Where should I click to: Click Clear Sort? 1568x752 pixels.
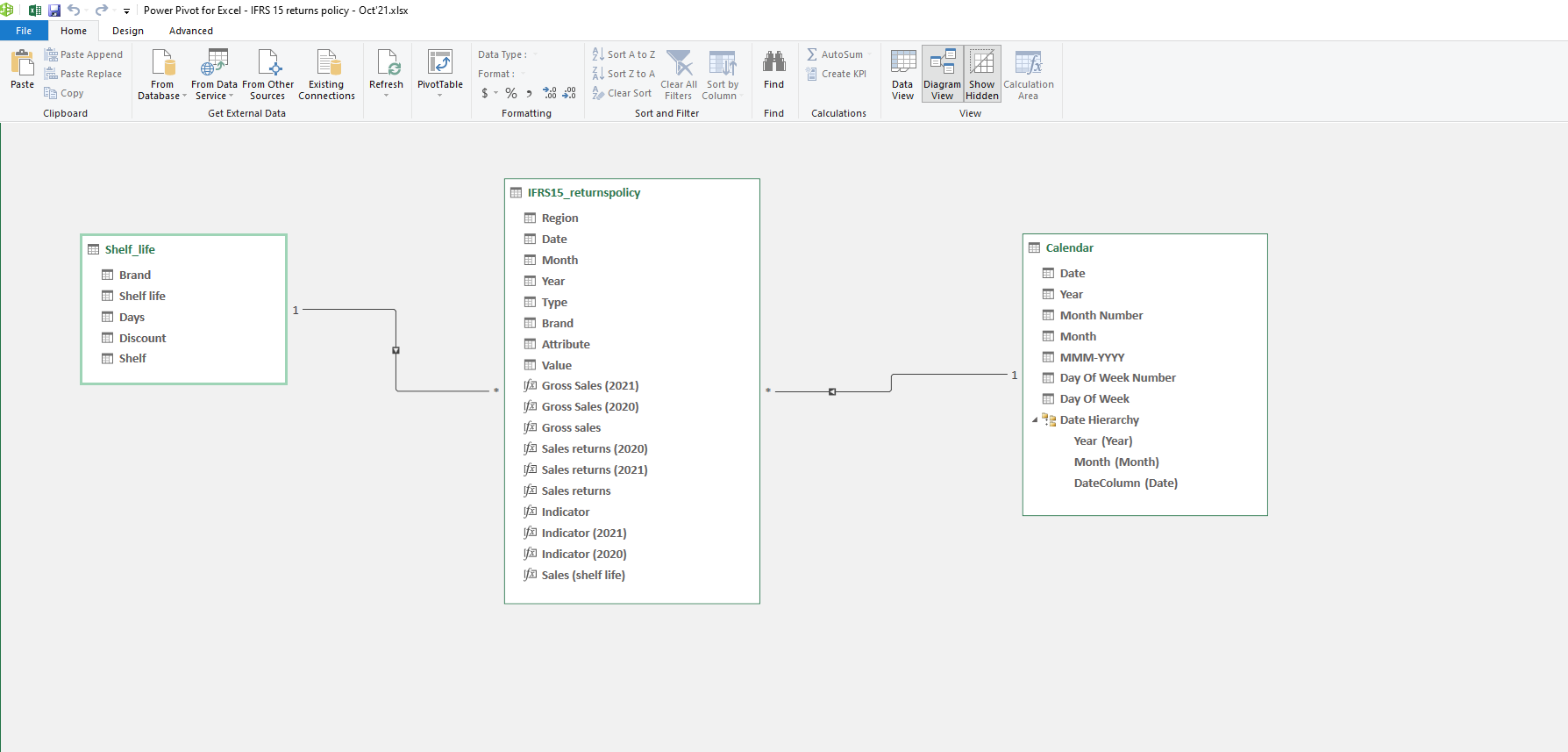pos(622,93)
